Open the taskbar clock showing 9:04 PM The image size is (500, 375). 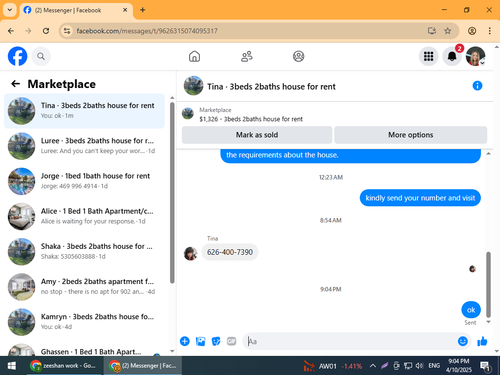[459, 366]
